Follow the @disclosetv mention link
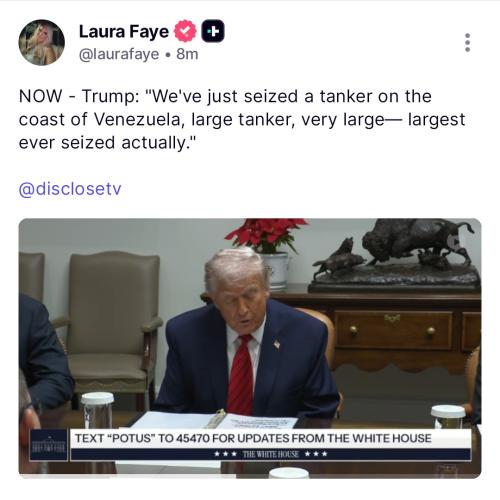Image resolution: width=500 pixels, height=500 pixels. click(70, 189)
